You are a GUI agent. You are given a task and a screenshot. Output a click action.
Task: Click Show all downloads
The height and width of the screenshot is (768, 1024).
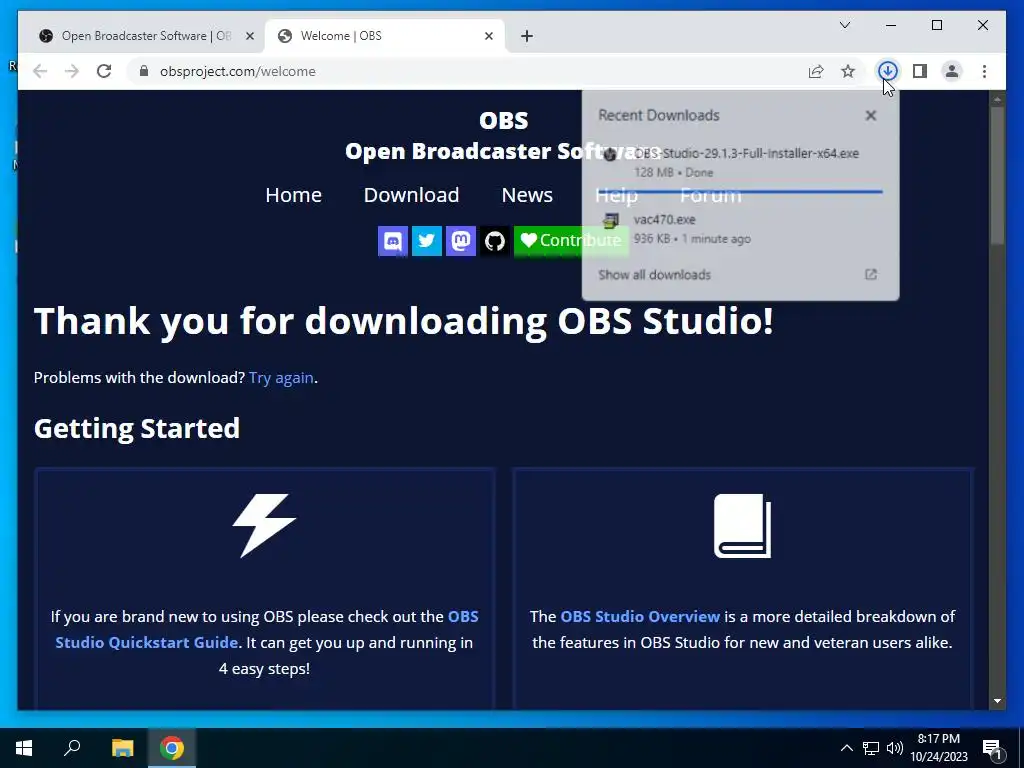pos(654,275)
